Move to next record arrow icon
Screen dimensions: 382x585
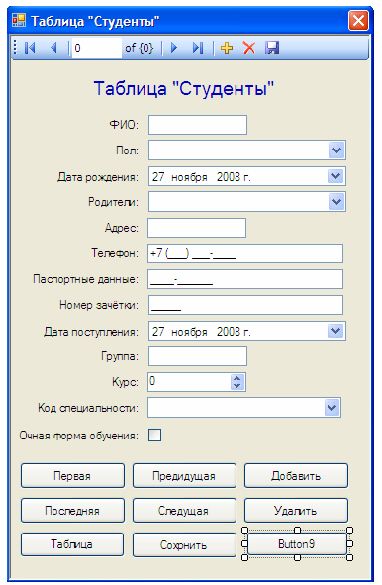[x=174, y=48]
